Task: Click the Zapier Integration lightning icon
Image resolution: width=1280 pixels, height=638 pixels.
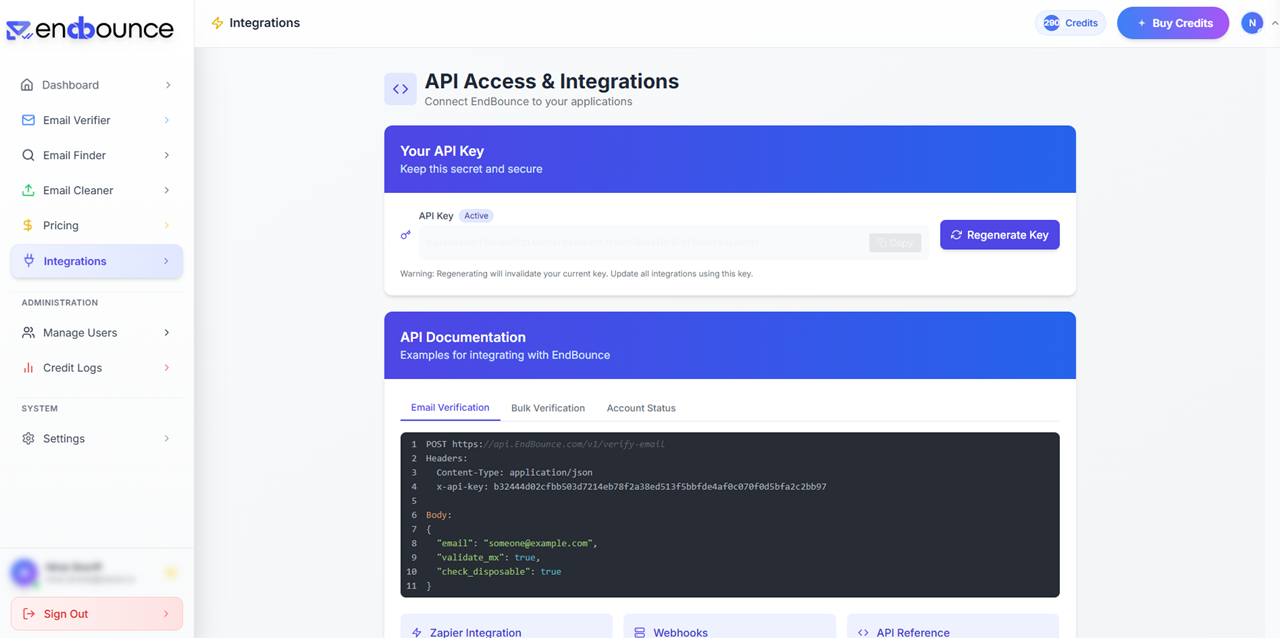Action: click(x=415, y=632)
